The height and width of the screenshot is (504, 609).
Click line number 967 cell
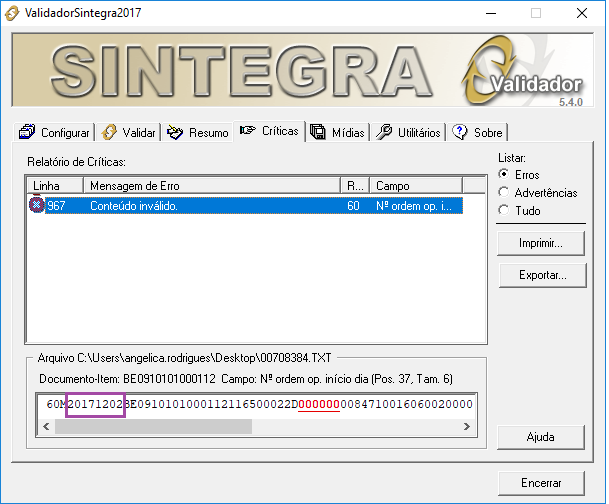click(56, 206)
